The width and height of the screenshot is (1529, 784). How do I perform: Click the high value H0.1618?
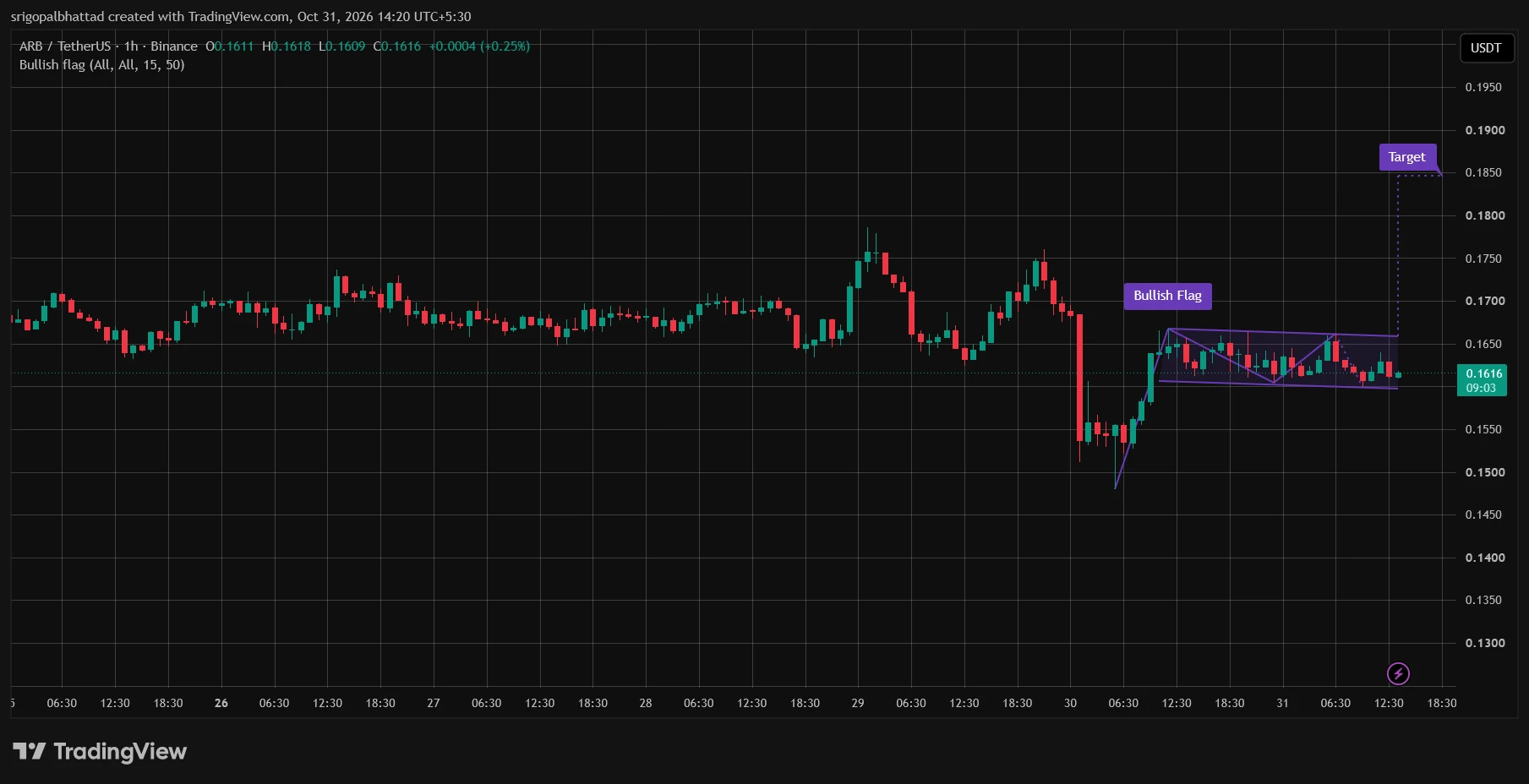(x=287, y=46)
